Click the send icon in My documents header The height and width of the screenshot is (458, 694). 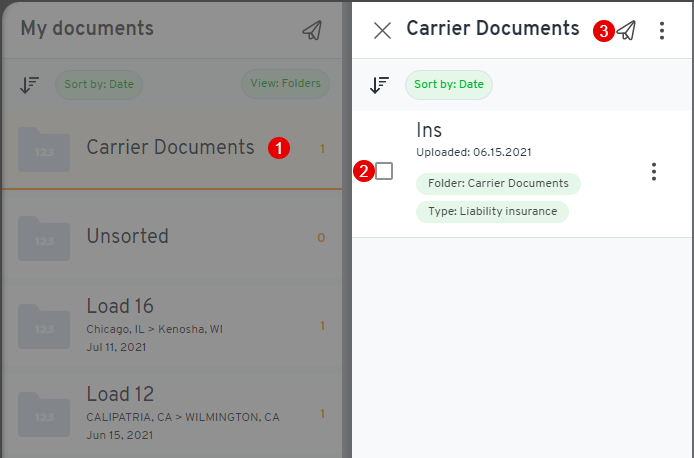click(312, 30)
